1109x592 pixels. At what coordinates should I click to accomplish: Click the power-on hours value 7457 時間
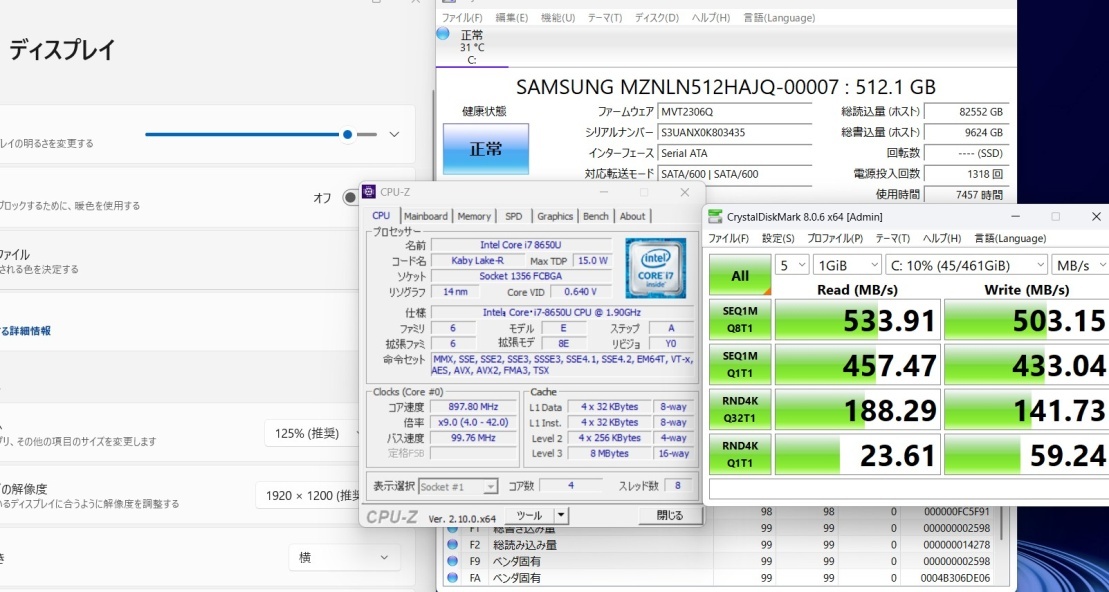(966, 194)
